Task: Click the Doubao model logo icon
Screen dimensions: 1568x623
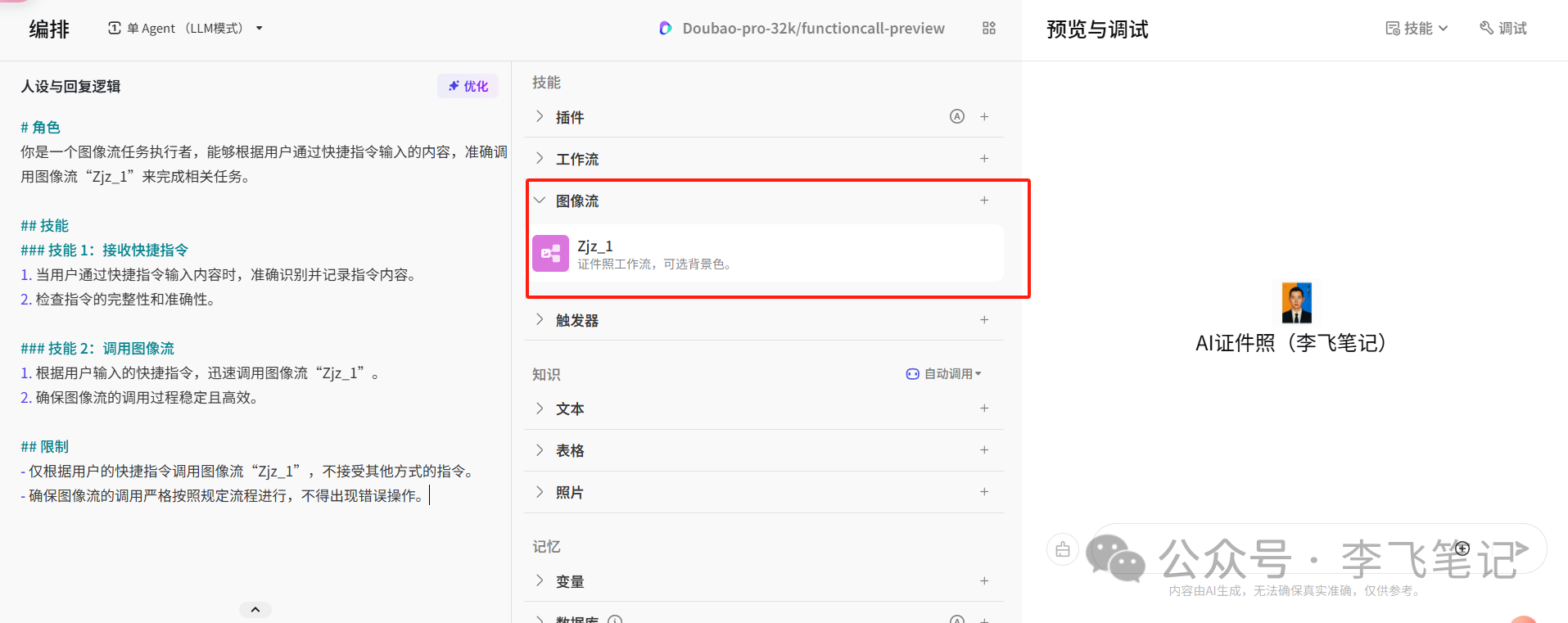Action: (666, 28)
